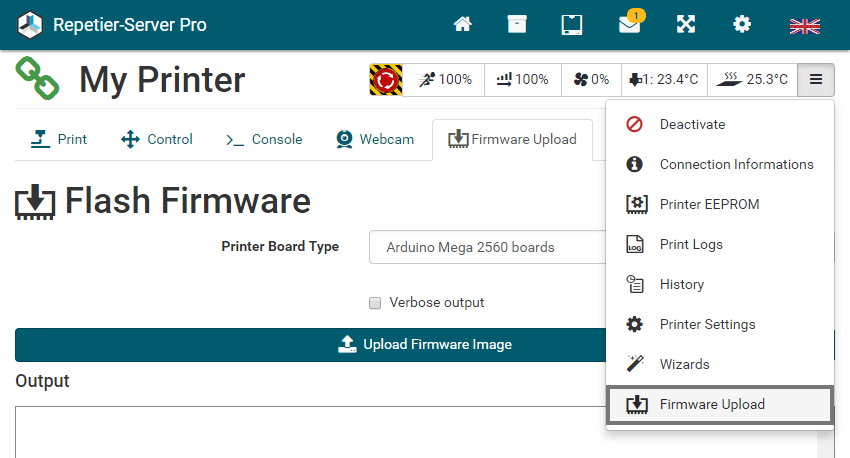Click the Output label

(42, 381)
